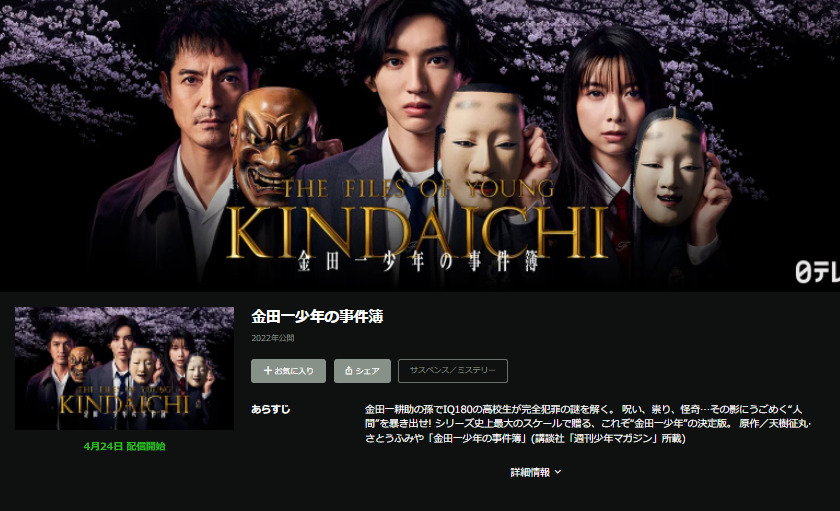Click the brown demon mask in the banner
The width and height of the screenshot is (840, 511).
274,145
